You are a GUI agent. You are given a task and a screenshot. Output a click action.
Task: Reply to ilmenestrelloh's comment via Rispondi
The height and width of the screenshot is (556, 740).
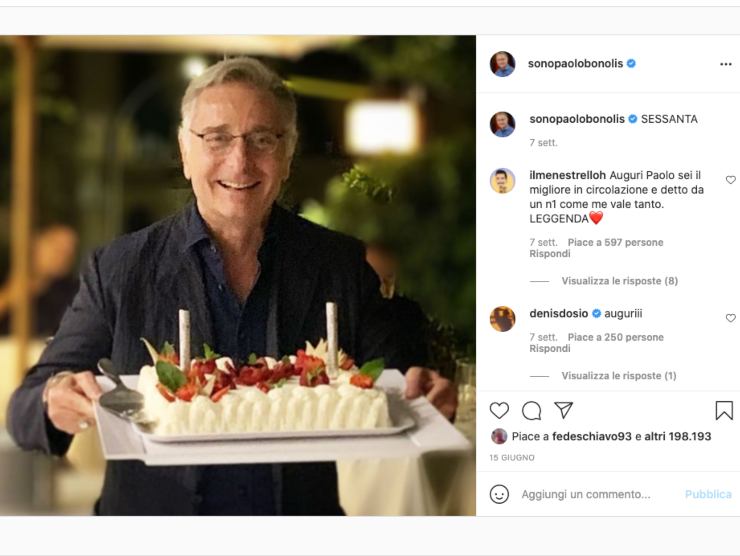550,254
